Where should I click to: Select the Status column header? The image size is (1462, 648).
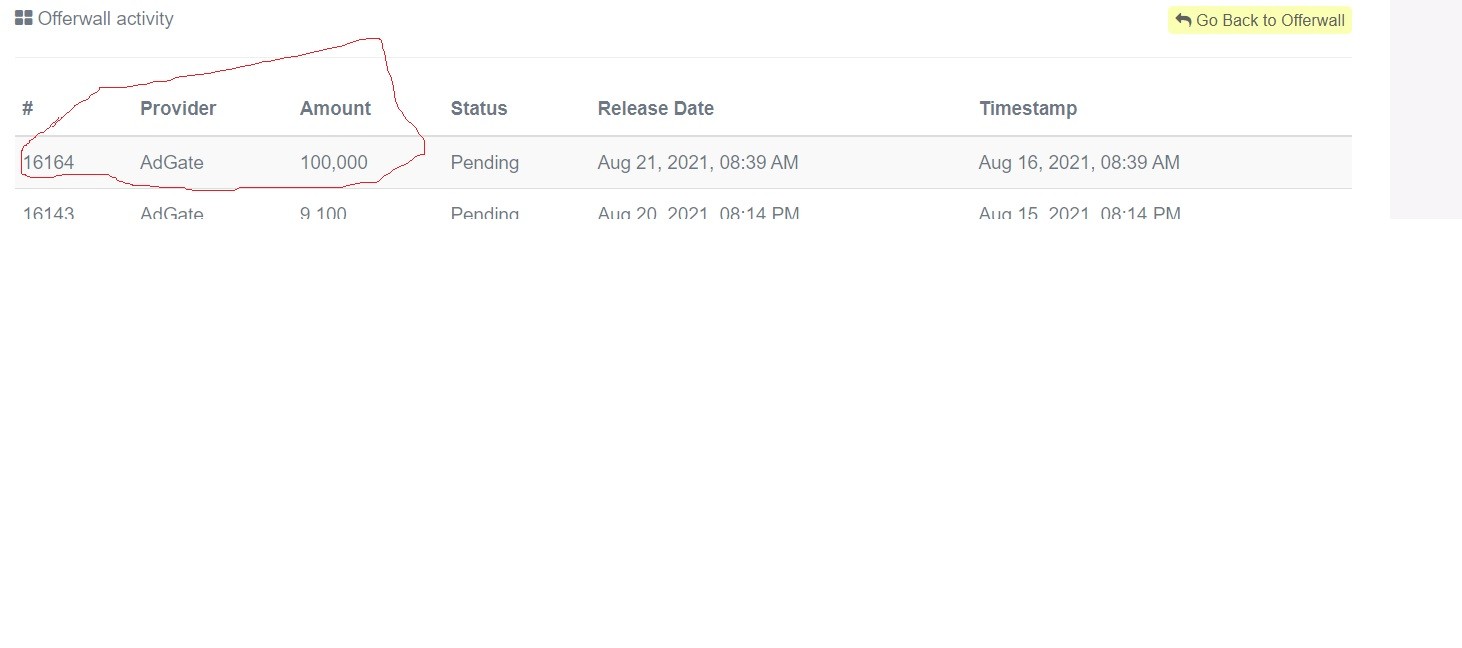pos(479,108)
